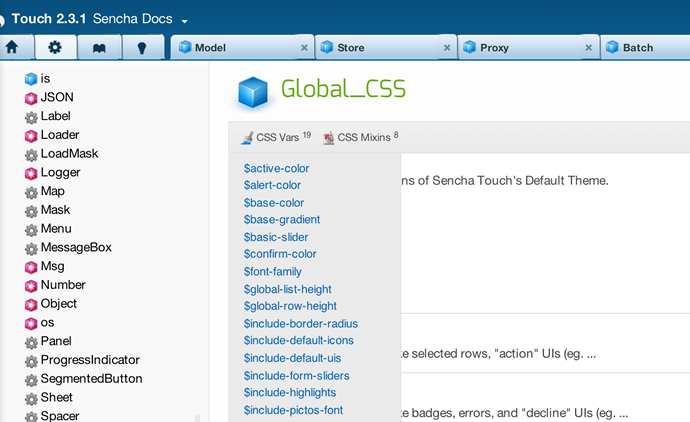Go to $confirm-color variable
Viewport: 690px width, 422px height.
(280, 254)
